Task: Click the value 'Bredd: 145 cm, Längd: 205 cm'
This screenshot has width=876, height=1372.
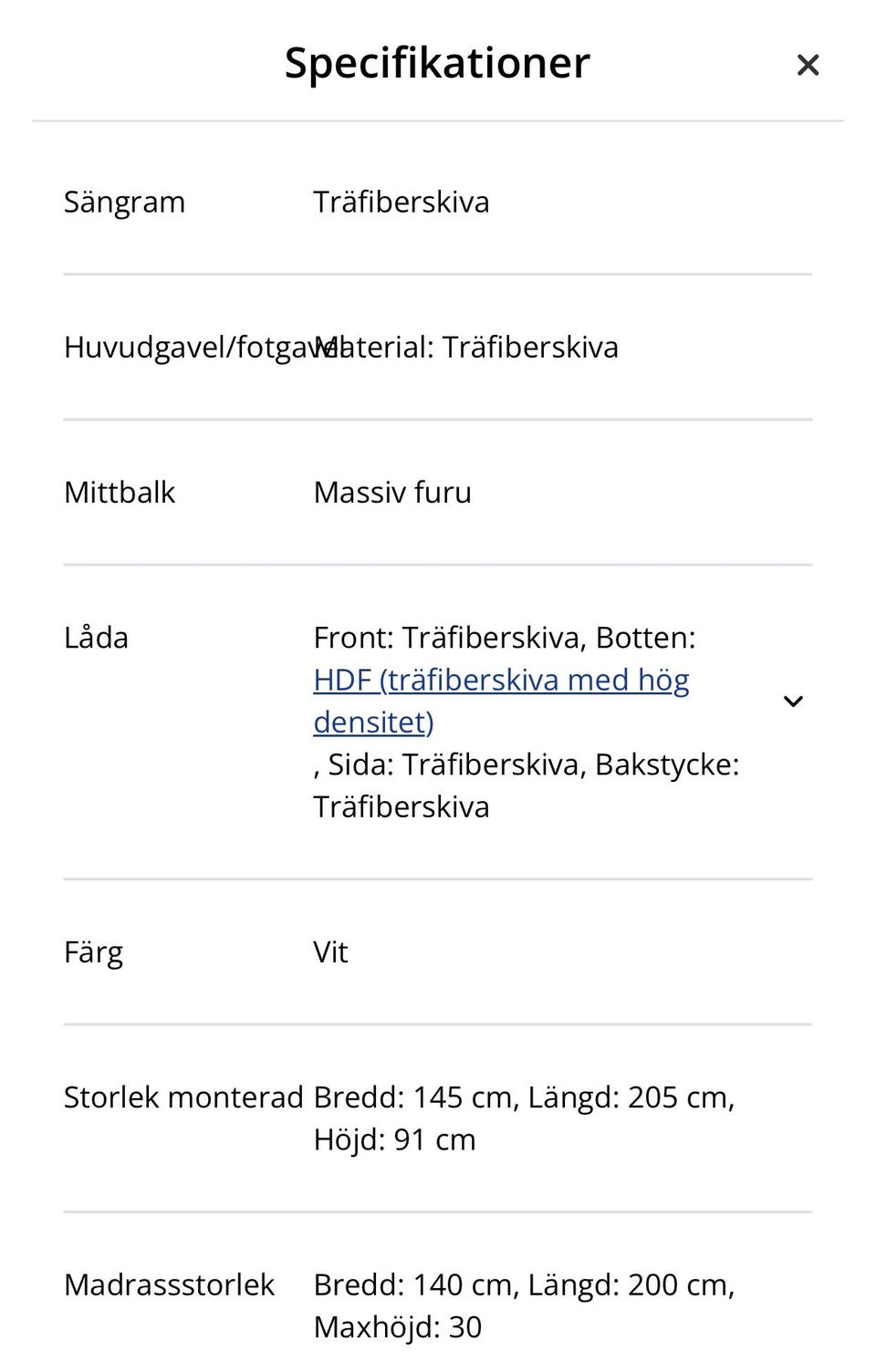Action: click(x=524, y=1097)
